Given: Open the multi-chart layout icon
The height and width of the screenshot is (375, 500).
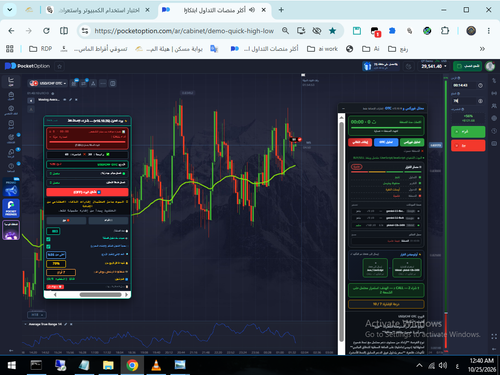Looking at the screenshot, I should [113, 83].
